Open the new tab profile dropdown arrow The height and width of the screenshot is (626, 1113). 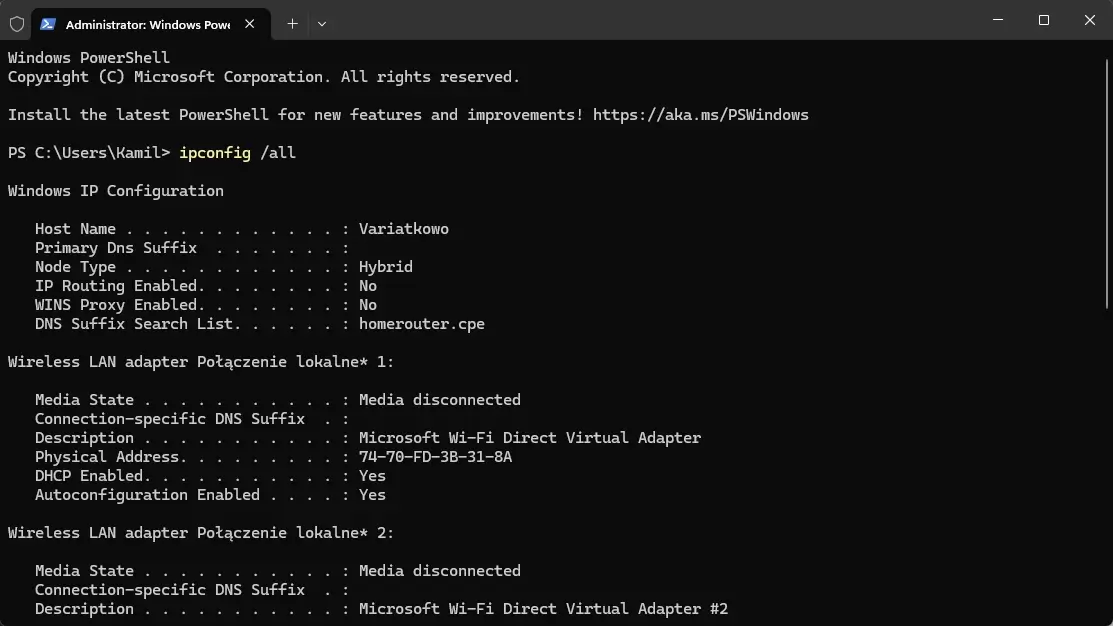(322, 24)
